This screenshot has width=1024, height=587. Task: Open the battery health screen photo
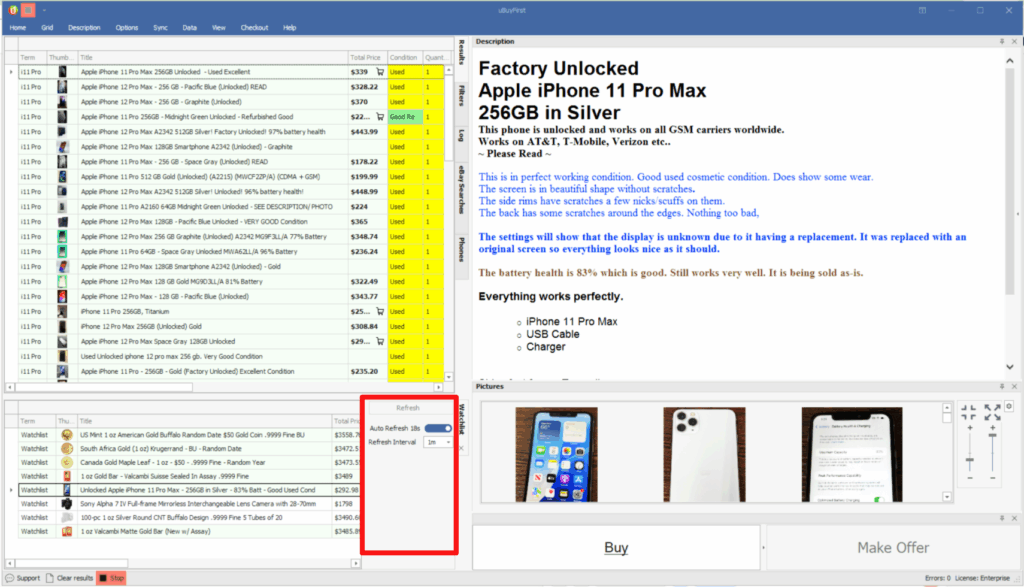click(x=852, y=454)
